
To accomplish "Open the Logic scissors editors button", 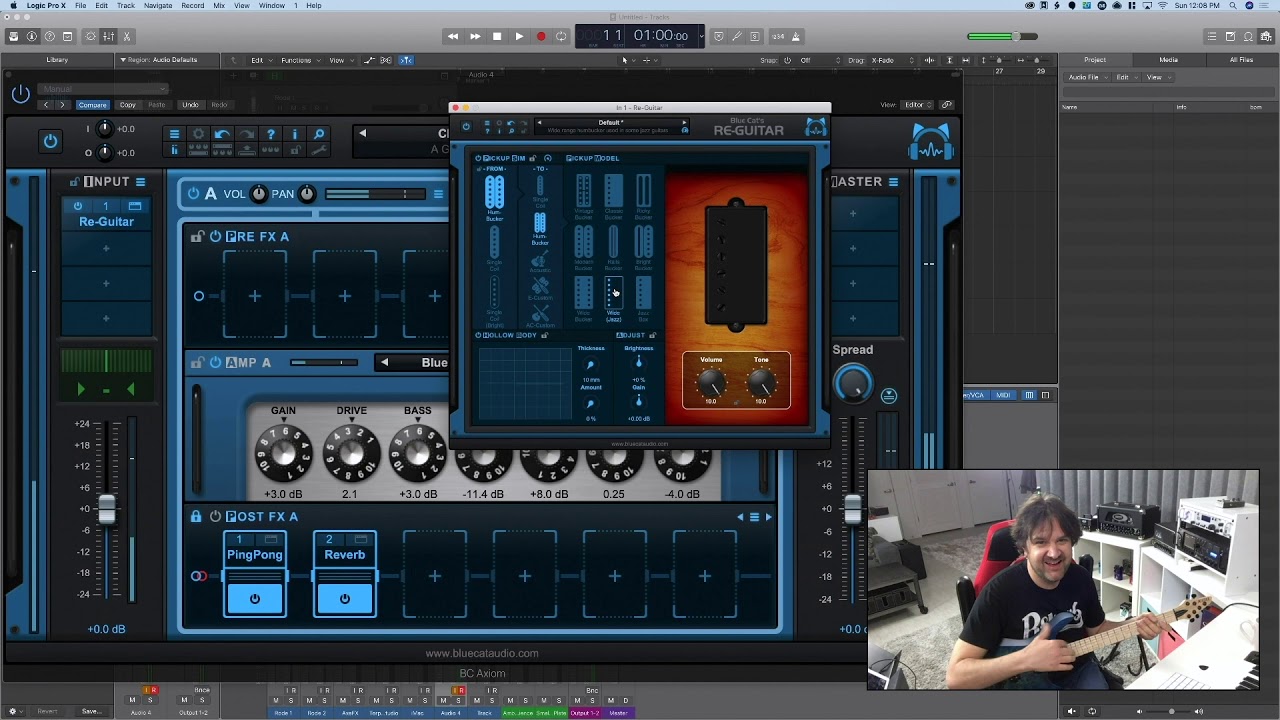I will coord(127,36).
